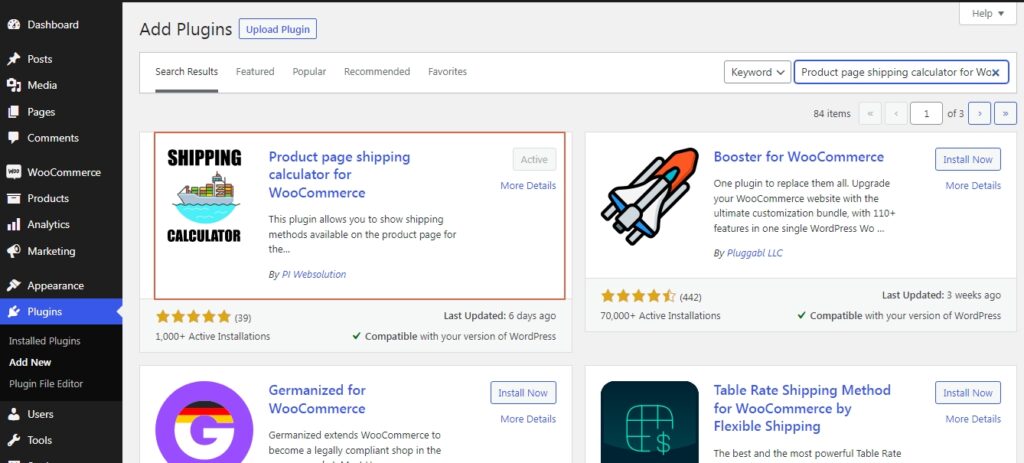1024x463 pixels.
Task: Open the Keyword search type dropdown
Action: tap(757, 72)
